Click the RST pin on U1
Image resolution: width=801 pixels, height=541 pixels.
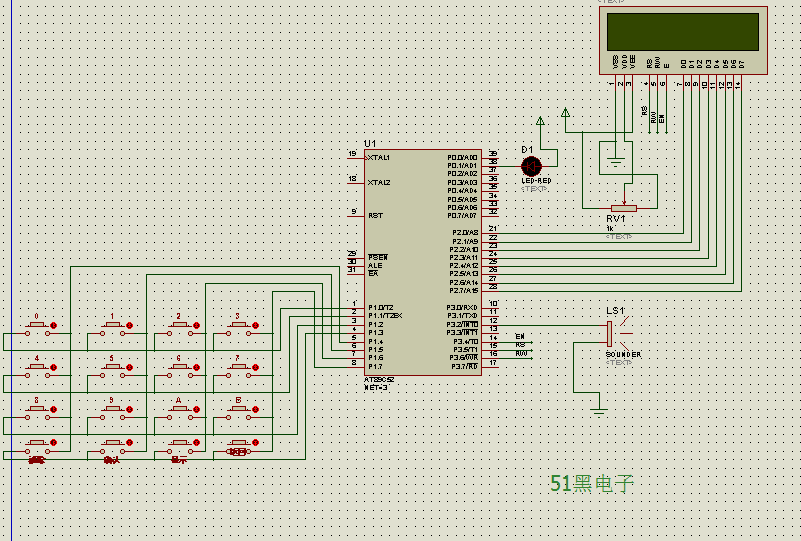[x=375, y=216]
